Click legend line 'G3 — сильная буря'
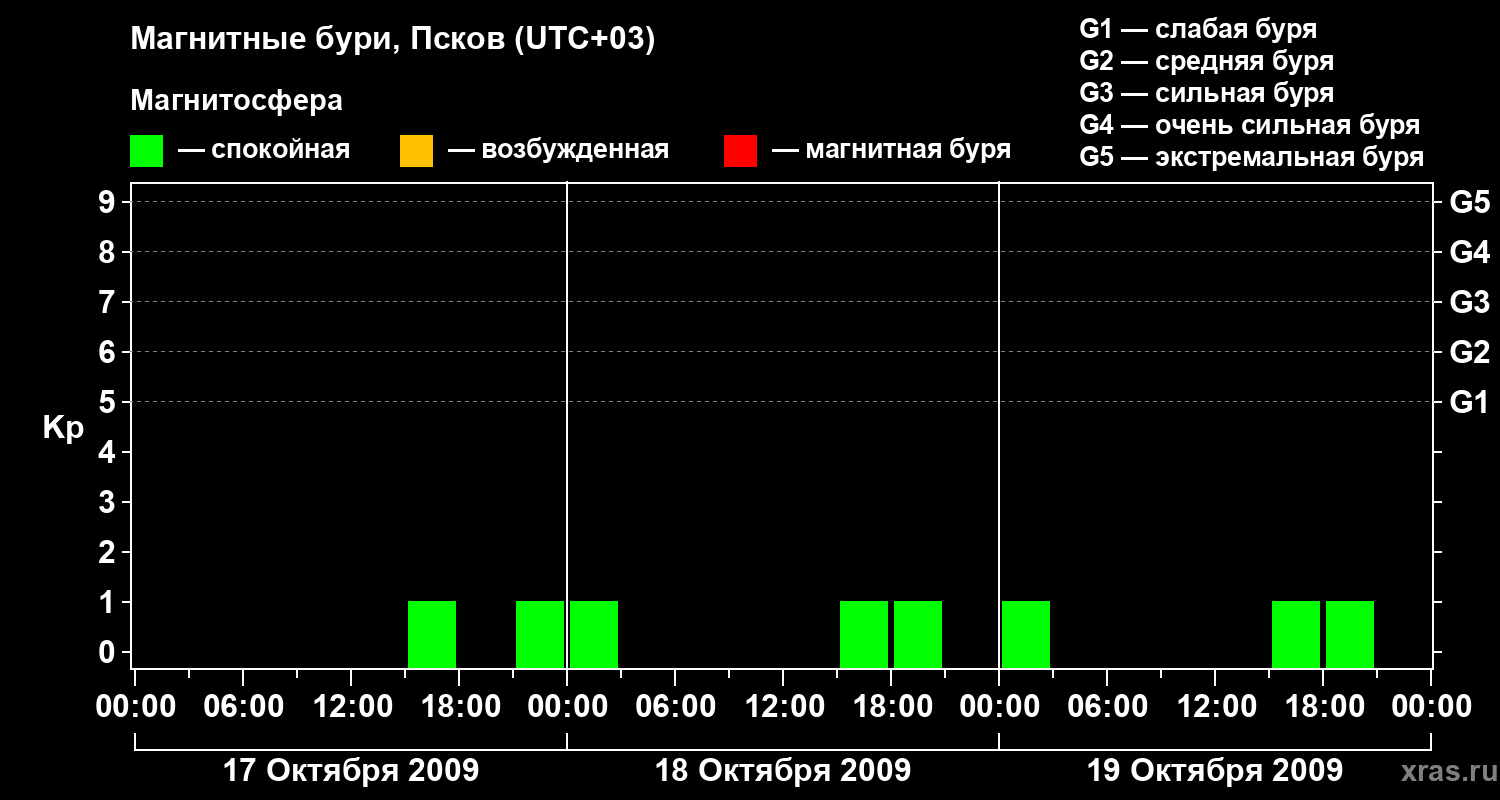 [1207, 93]
